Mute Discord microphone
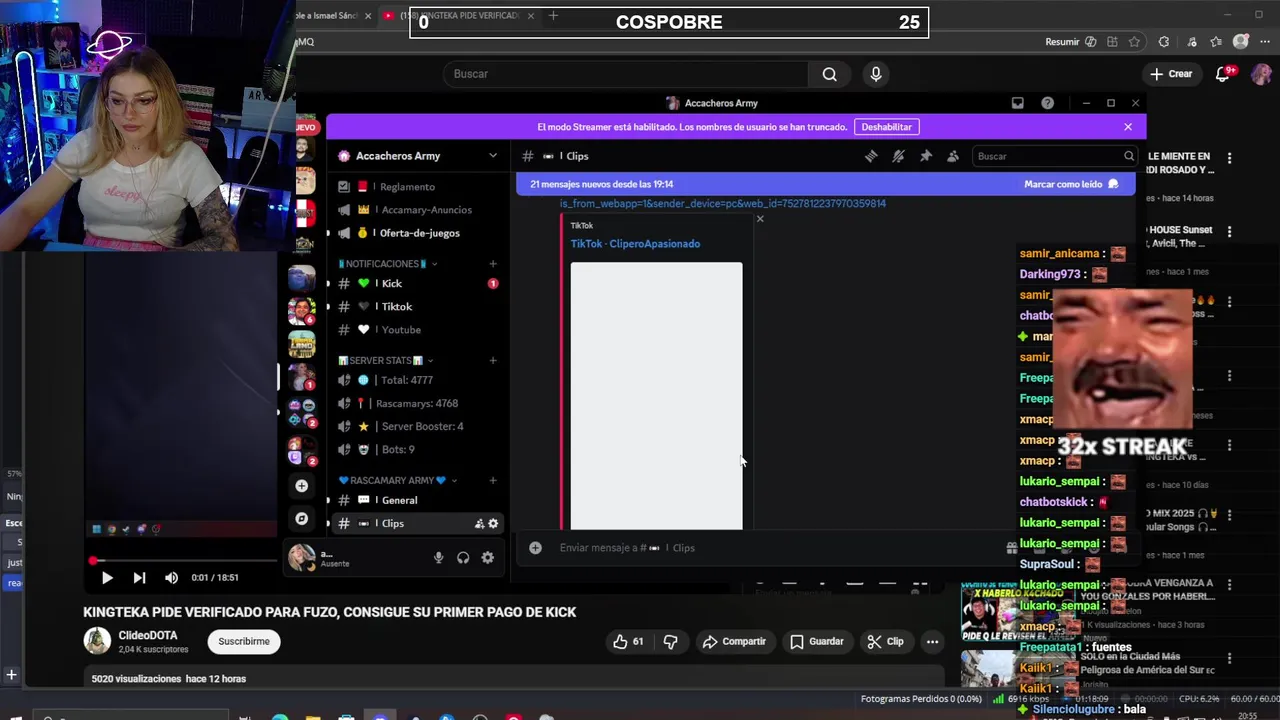The width and height of the screenshot is (1280, 720). 438,558
